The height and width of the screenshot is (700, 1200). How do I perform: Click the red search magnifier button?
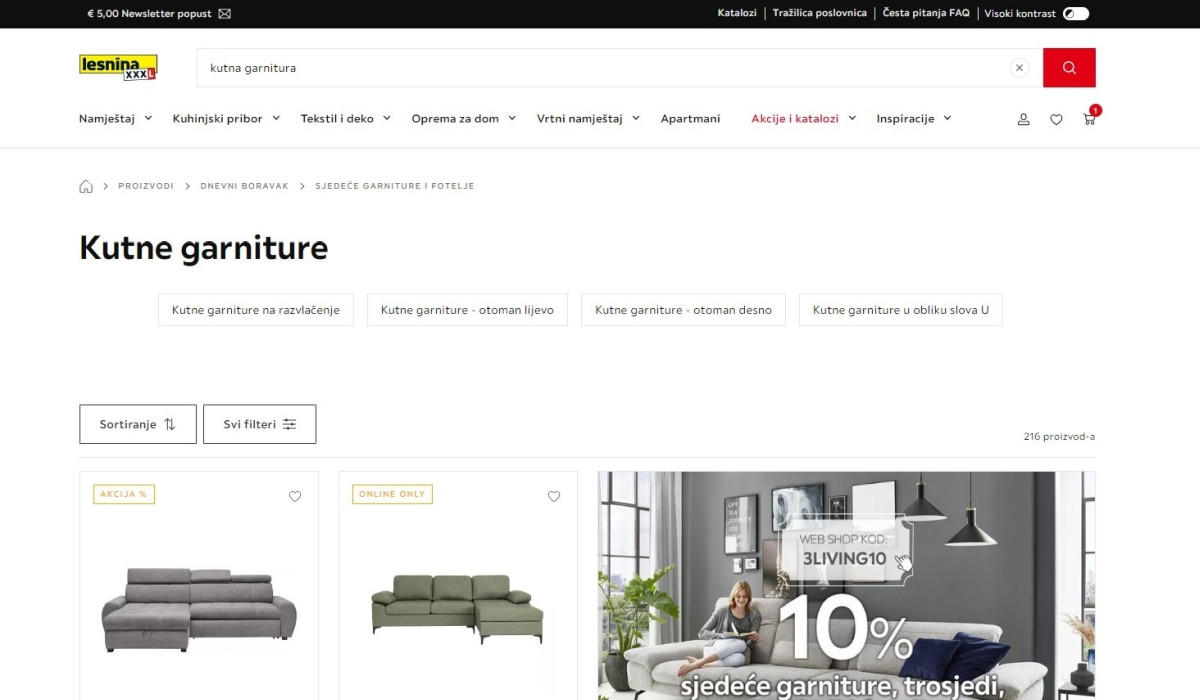click(x=1069, y=68)
